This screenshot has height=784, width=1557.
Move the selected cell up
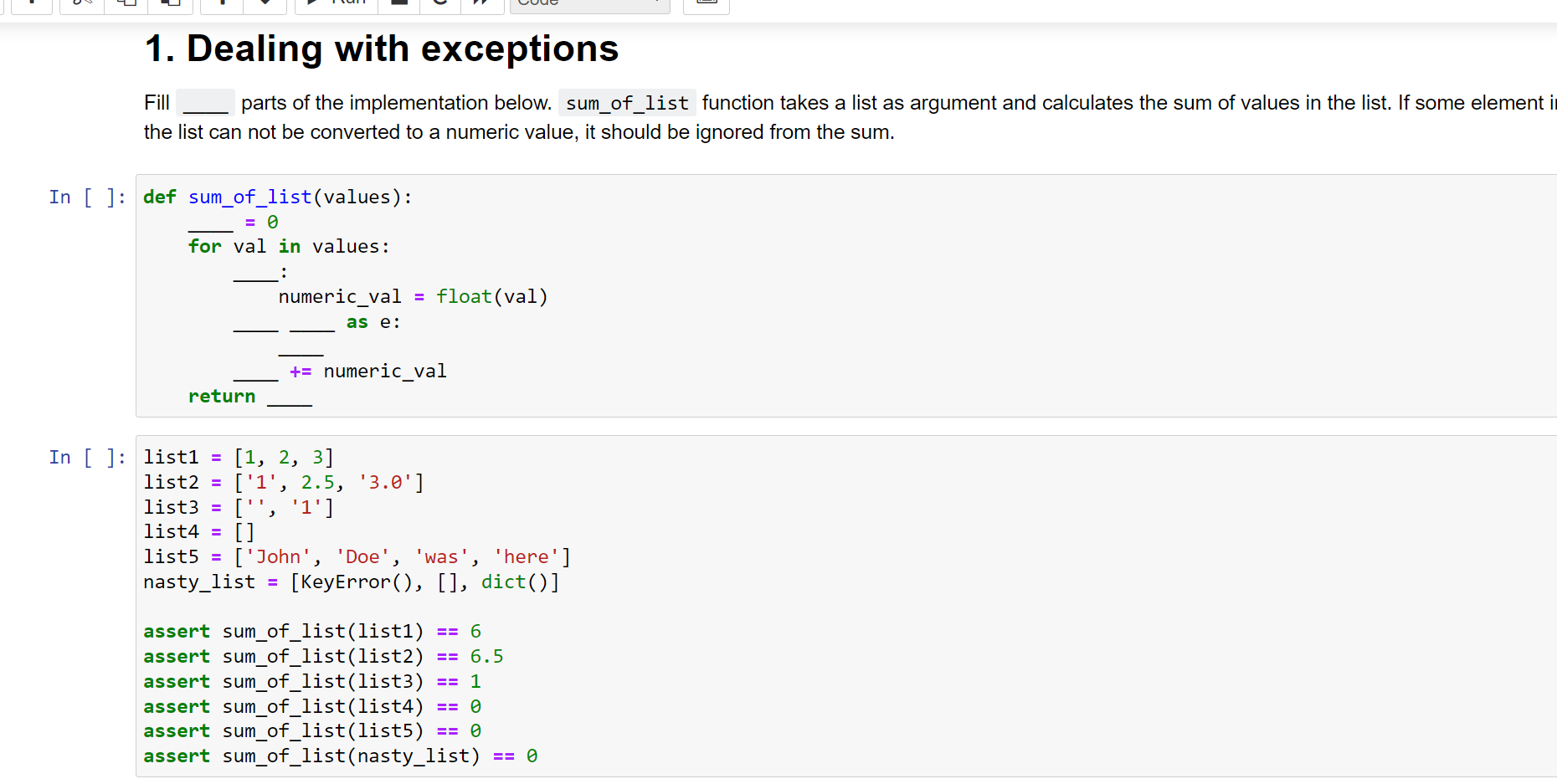221,4
